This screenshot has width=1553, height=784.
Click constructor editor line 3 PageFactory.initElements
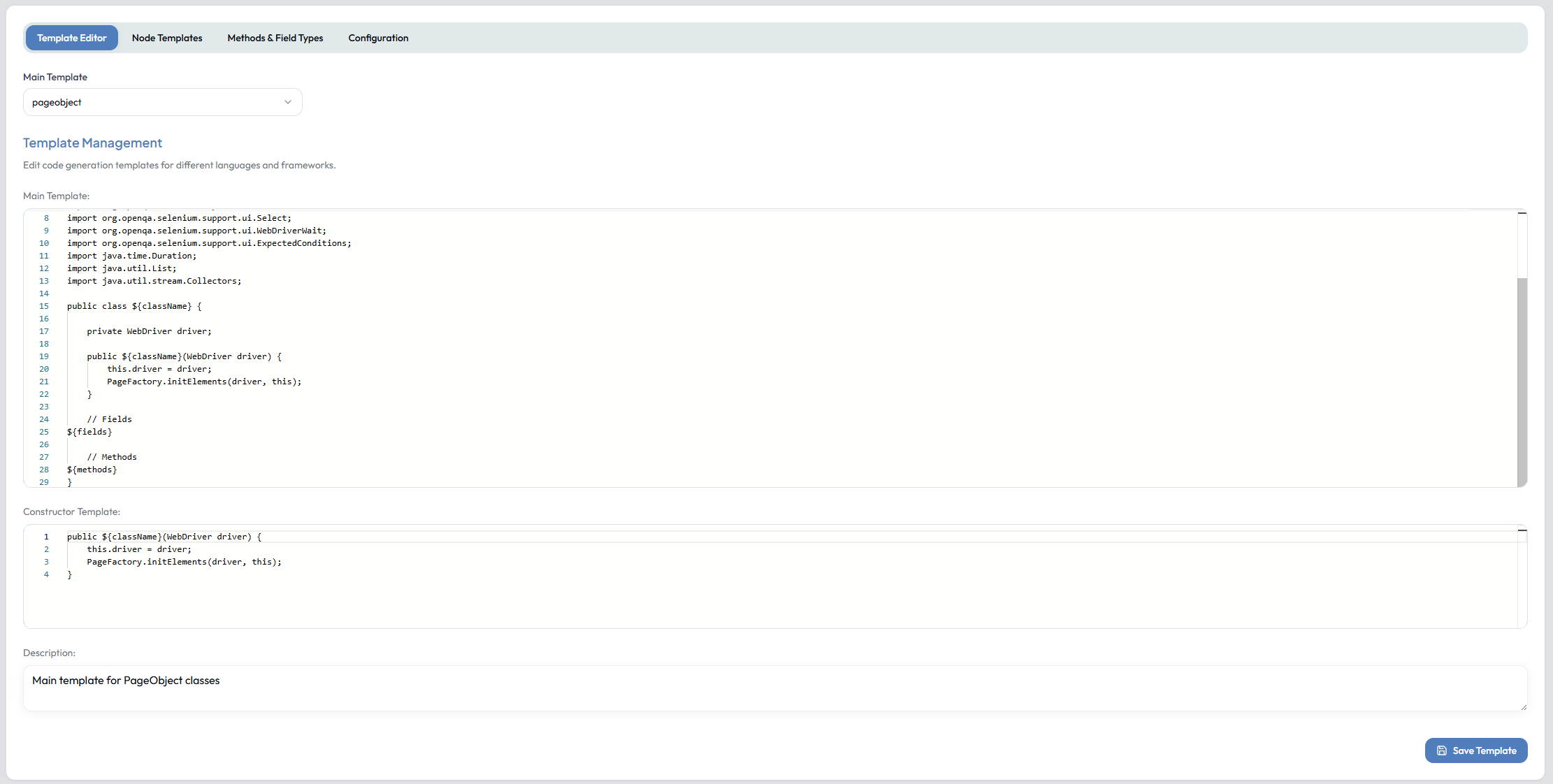coord(185,562)
